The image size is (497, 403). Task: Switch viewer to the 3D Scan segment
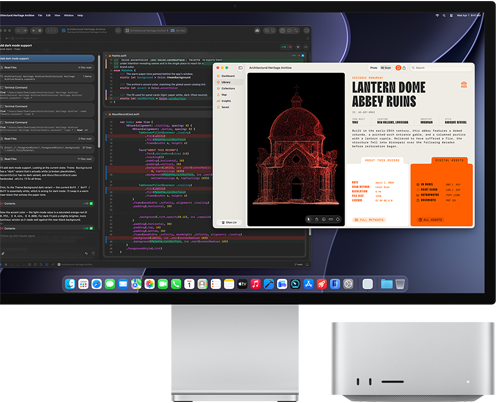pos(386,68)
